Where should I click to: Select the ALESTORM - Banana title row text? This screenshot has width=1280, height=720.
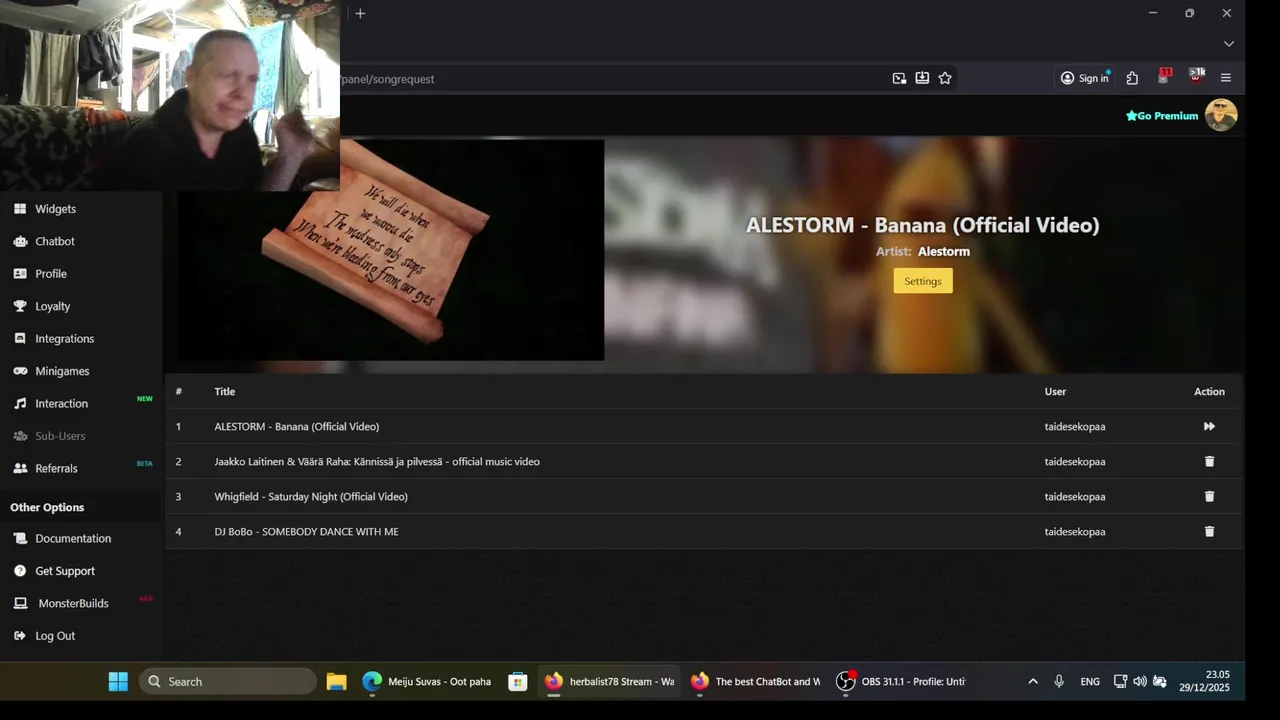click(x=297, y=426)
